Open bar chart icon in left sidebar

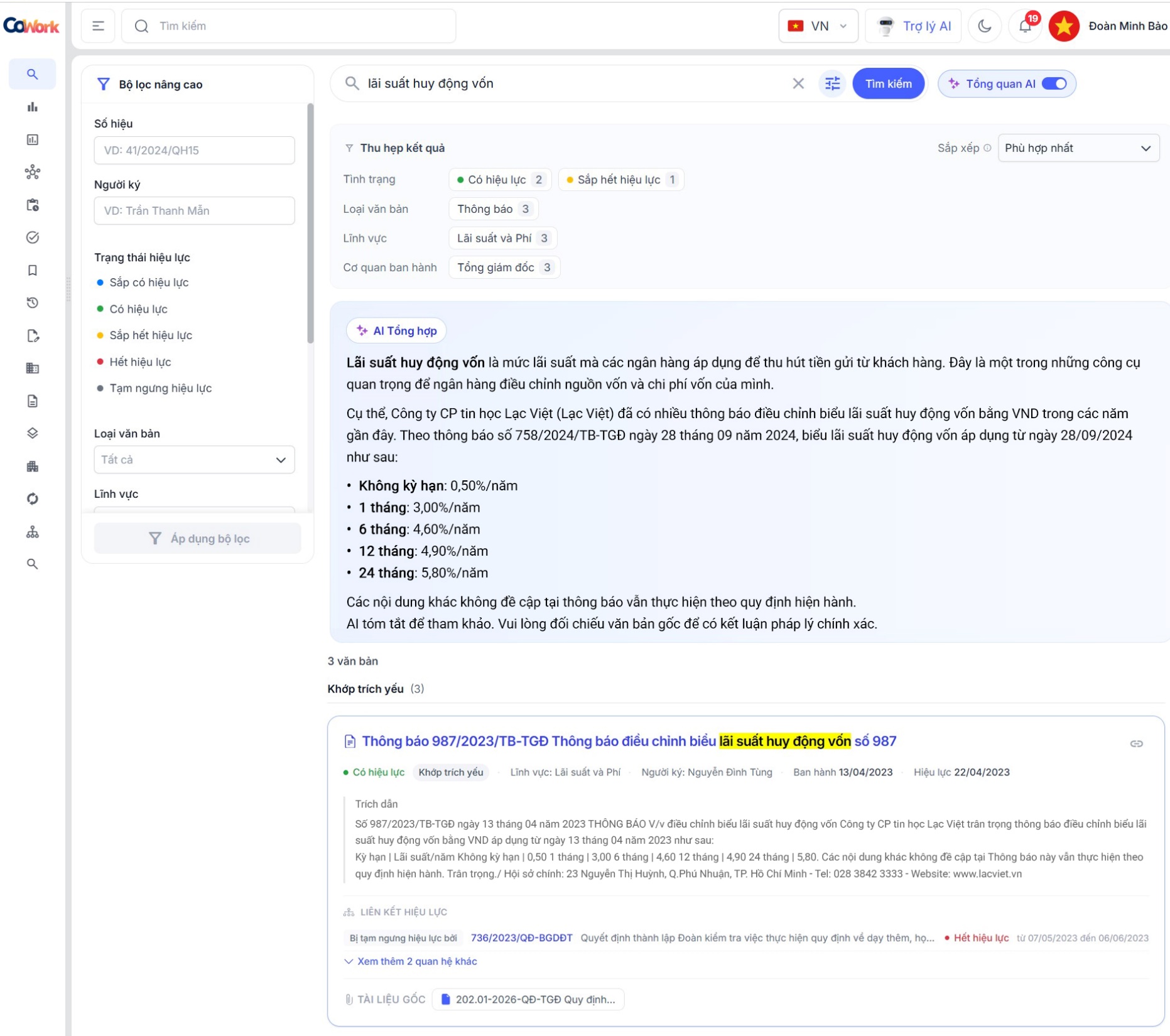(33, 107)
